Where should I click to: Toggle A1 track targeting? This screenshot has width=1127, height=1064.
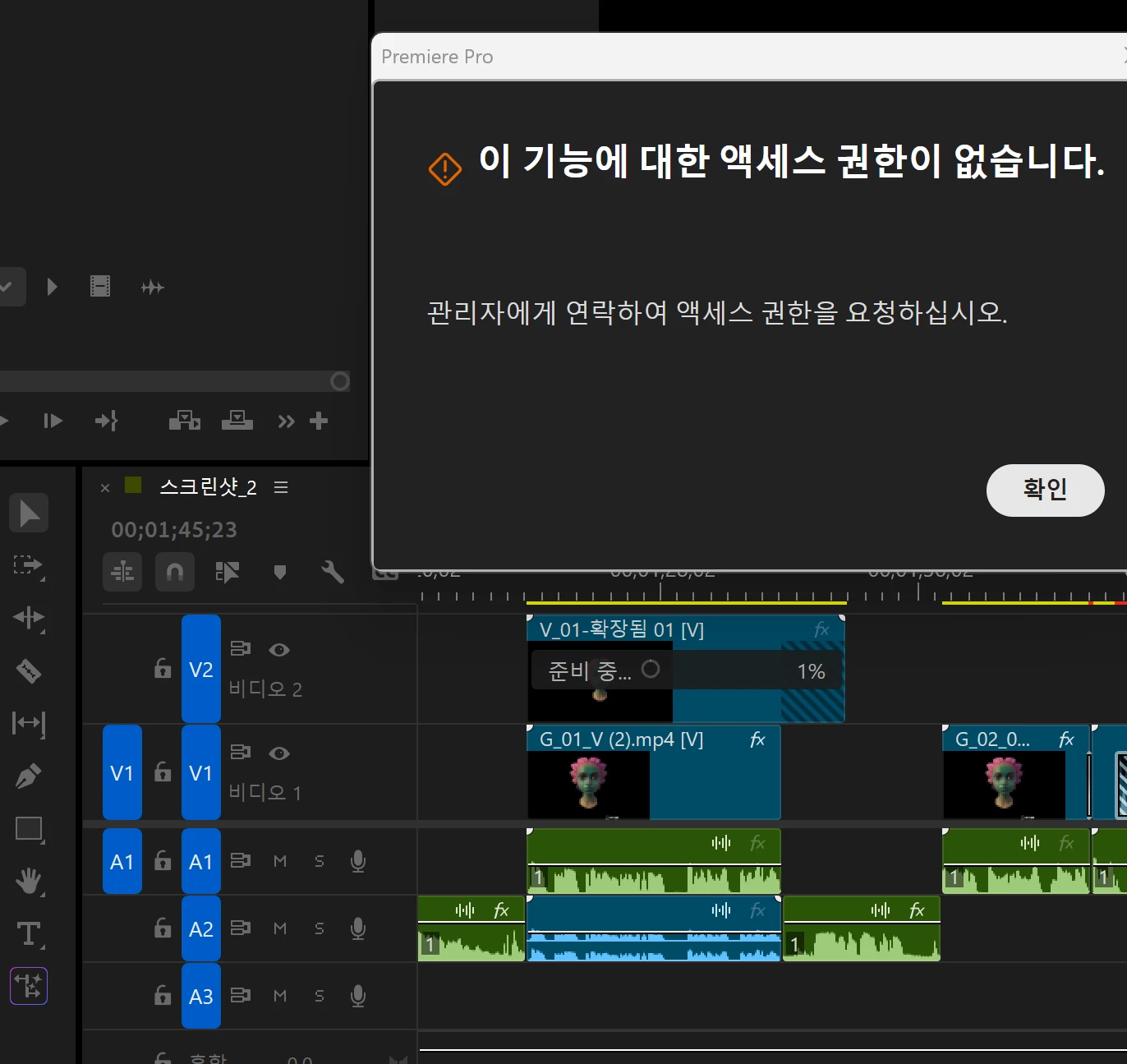click(x=201, y=861)
